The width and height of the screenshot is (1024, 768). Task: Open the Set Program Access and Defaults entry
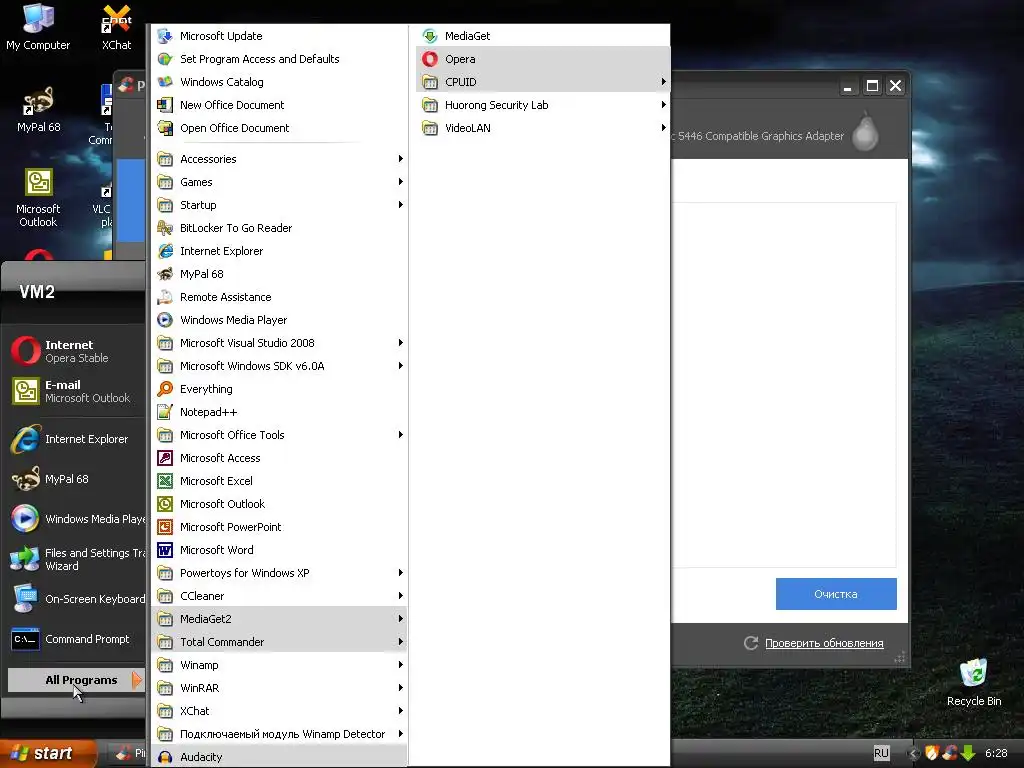(280, 59)
